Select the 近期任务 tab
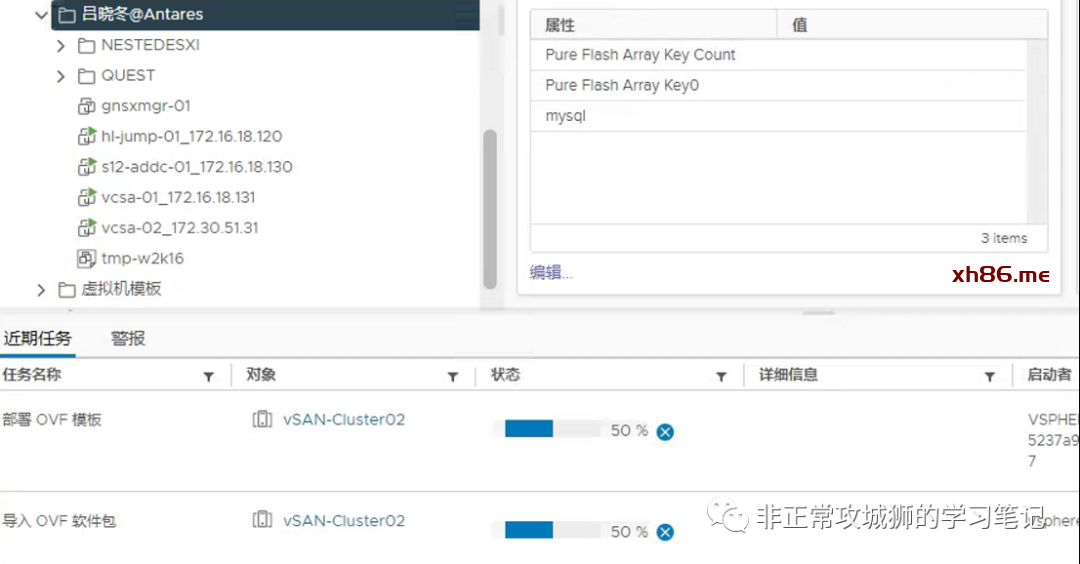The image size is (1080, 564). coord(37,338)
